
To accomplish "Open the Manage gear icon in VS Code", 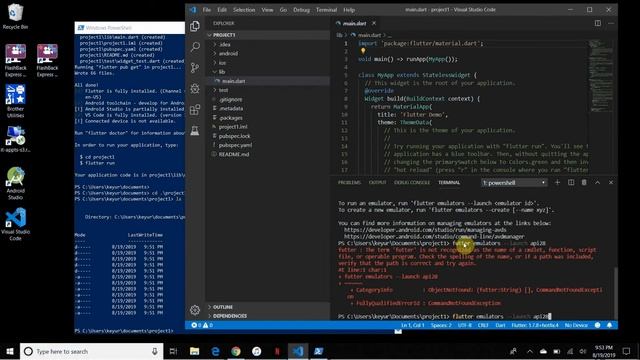I will pos(195,310).
